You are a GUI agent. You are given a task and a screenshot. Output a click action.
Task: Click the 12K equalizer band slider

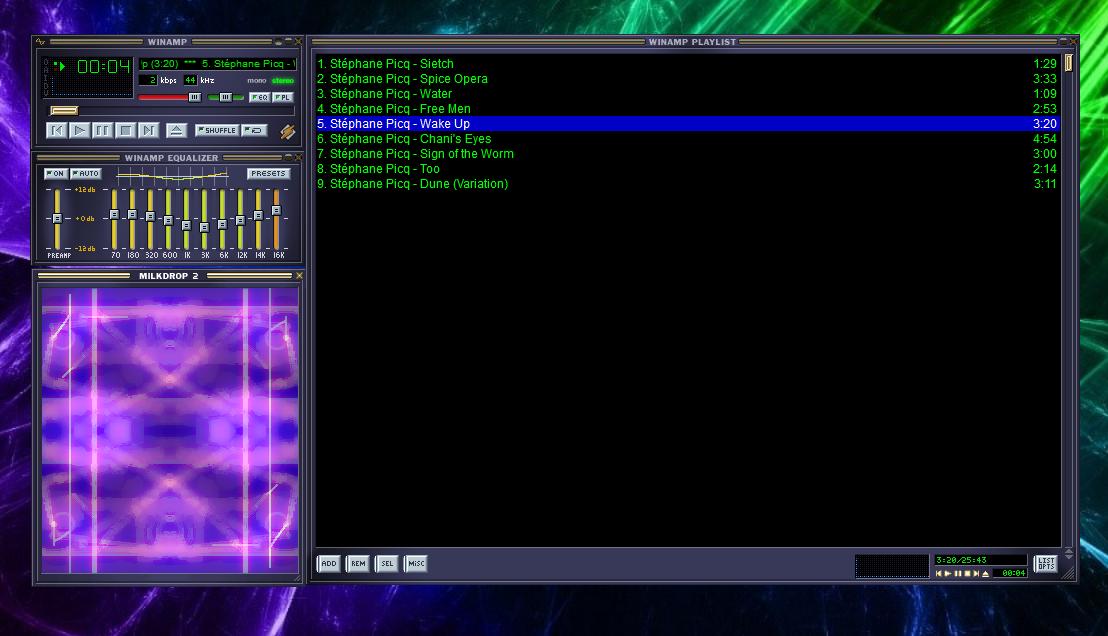click(240, 218)
